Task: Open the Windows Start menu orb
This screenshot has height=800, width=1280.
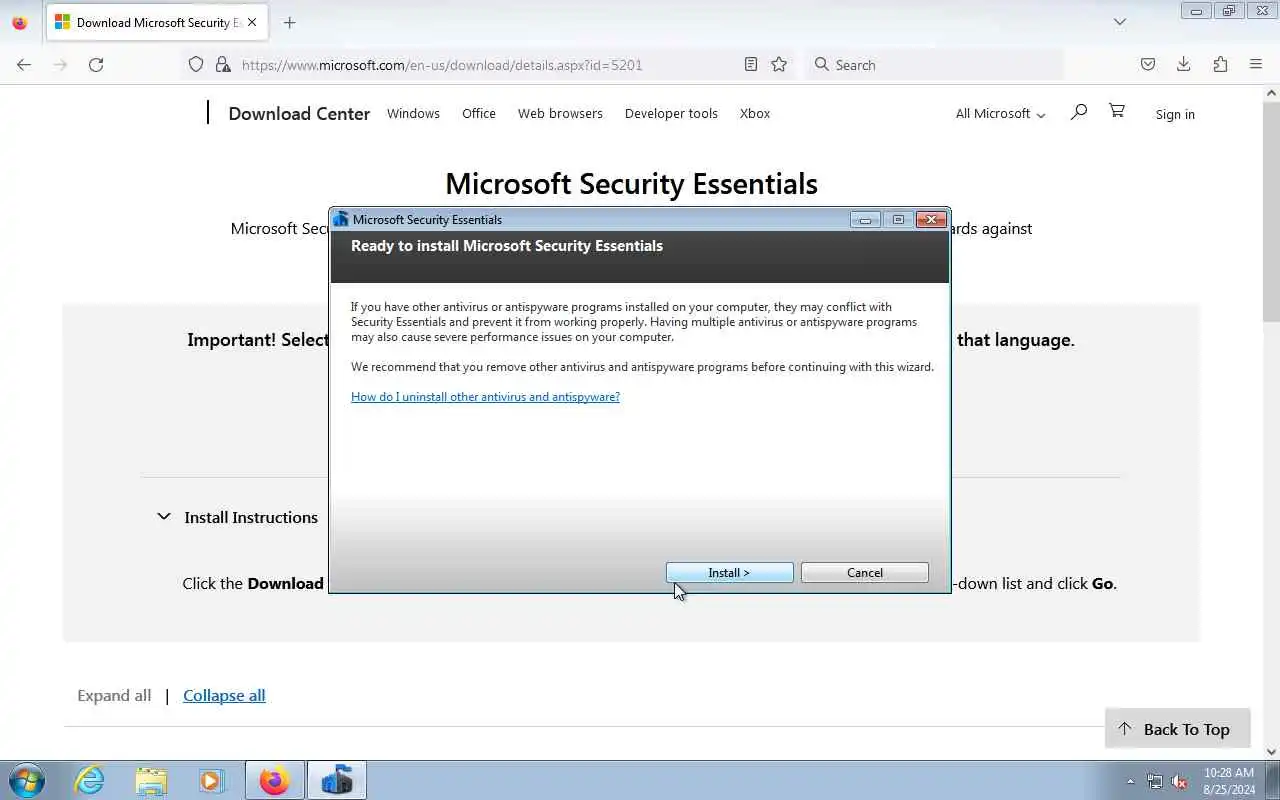Action: click(27, 780)
